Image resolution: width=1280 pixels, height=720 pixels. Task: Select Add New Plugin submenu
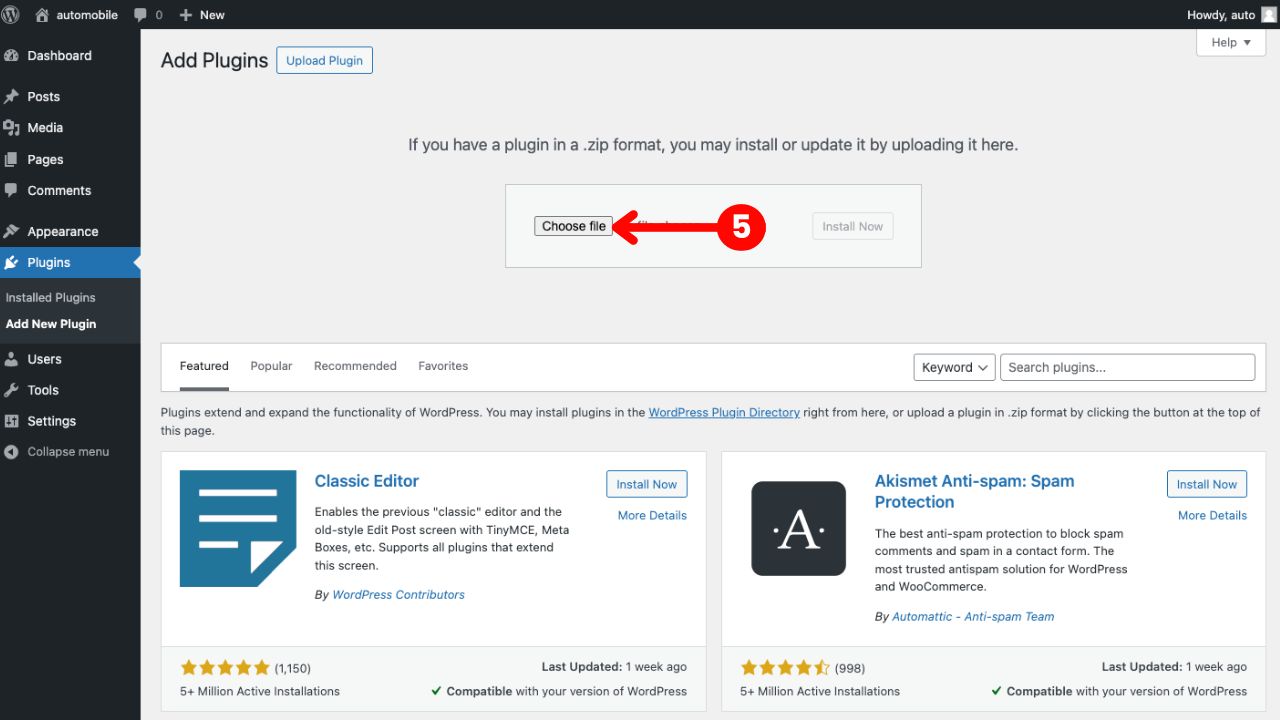51,324
